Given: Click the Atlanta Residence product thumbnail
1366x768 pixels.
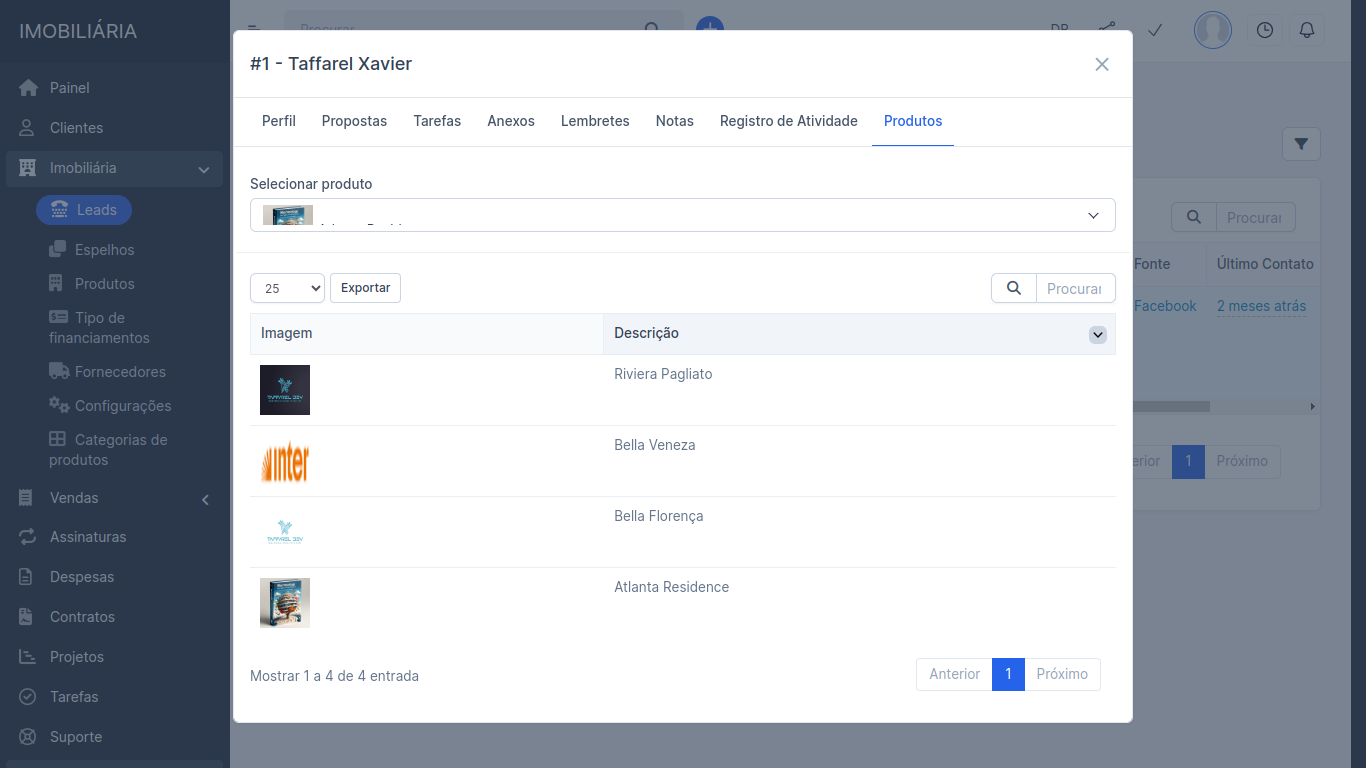Looking at the screenshot, I should [x=285, y=603].
